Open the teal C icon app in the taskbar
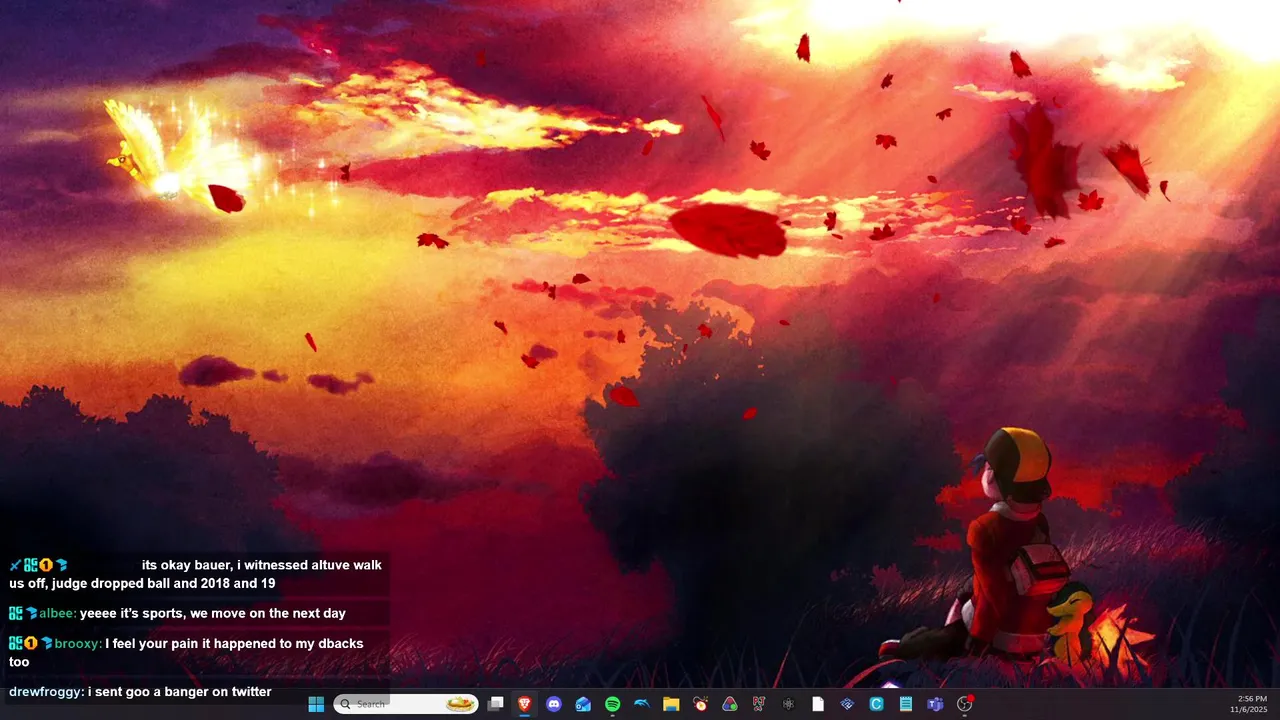 pyautogui.click(x=876, y=704)
